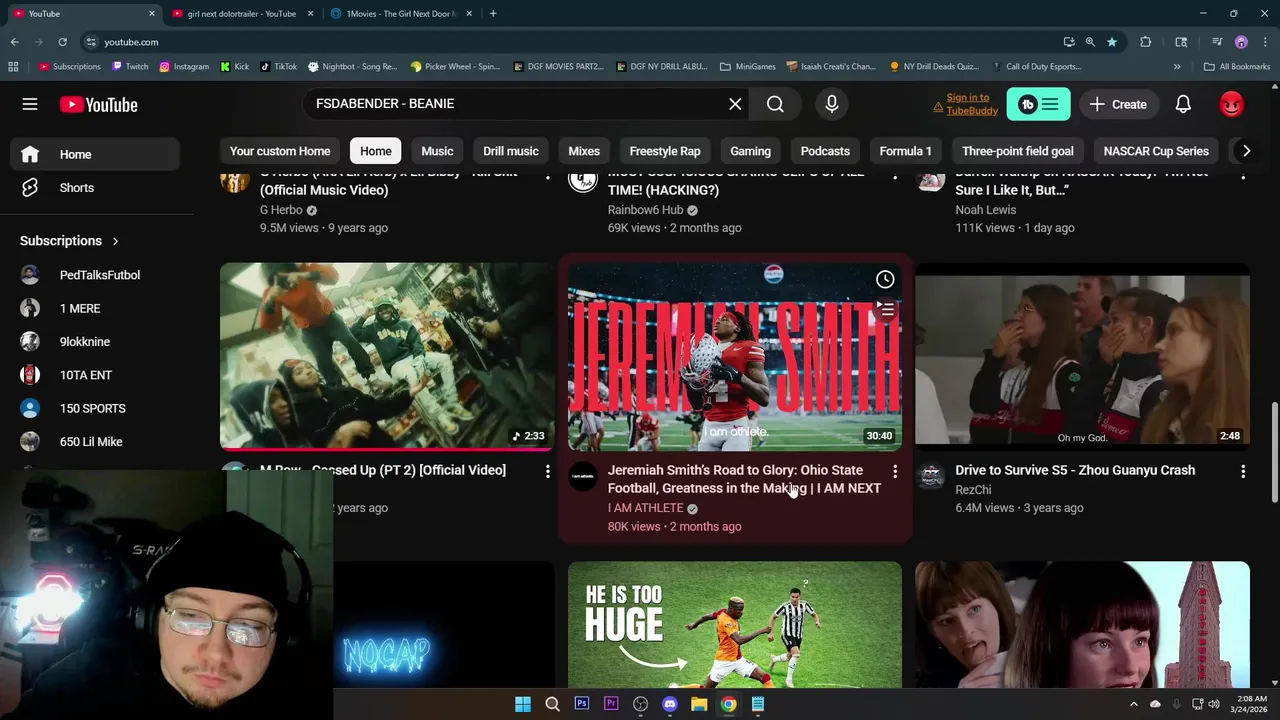Add Jeremiah Smith video to Watch Later
This screenshot has width=1280, height=720.
[885, 280]
